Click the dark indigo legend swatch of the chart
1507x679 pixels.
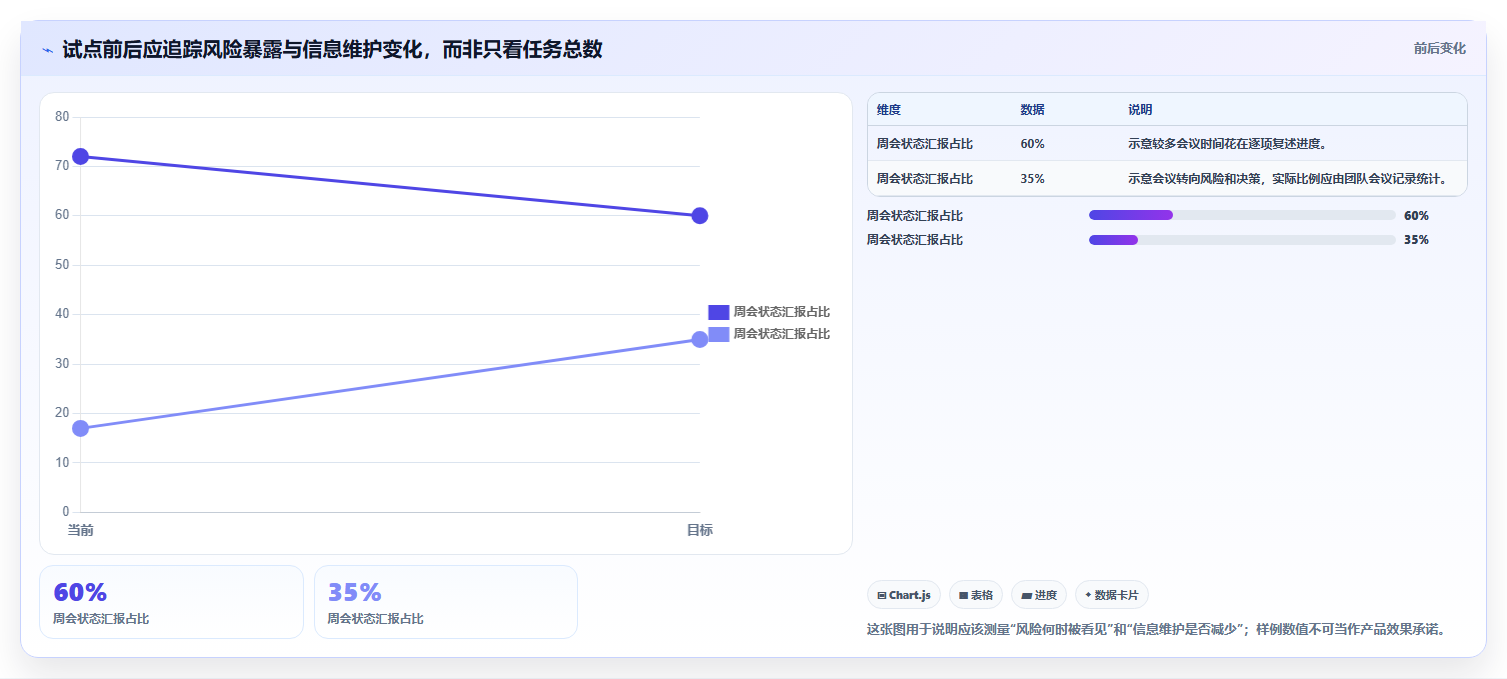tap(718, 312)
